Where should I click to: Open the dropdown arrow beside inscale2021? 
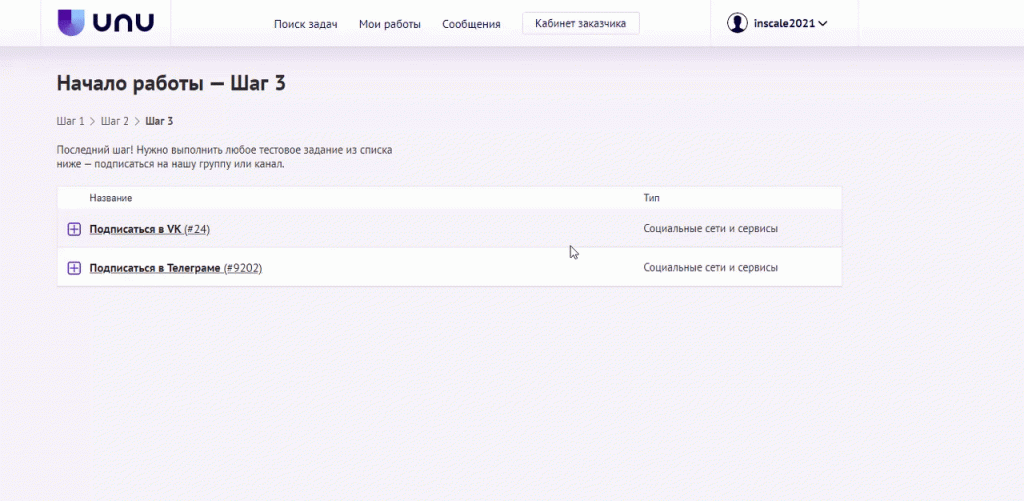tap(823, 24)
